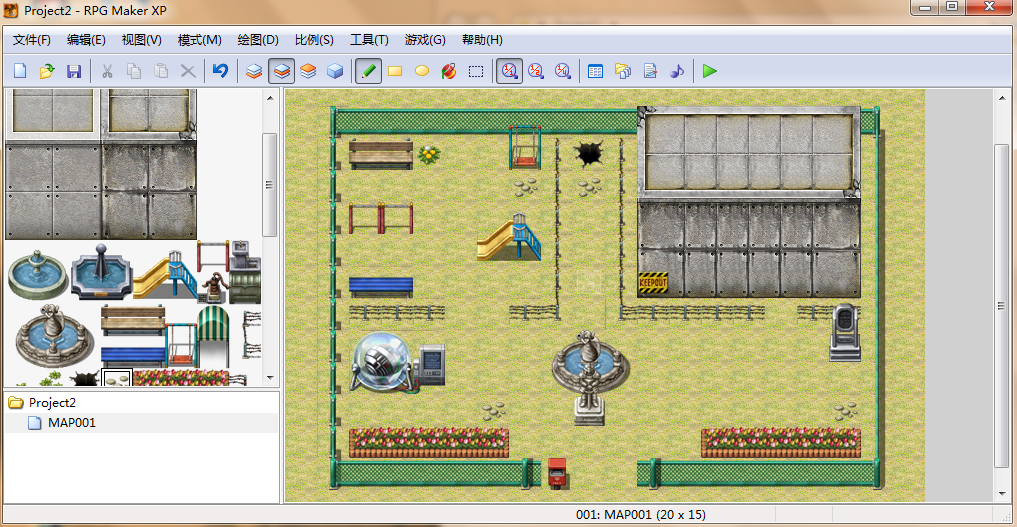Click the status bar text 001: MAP001 (20 x 15)
This screenshot has width=1017, height=527.
(641, 515)
